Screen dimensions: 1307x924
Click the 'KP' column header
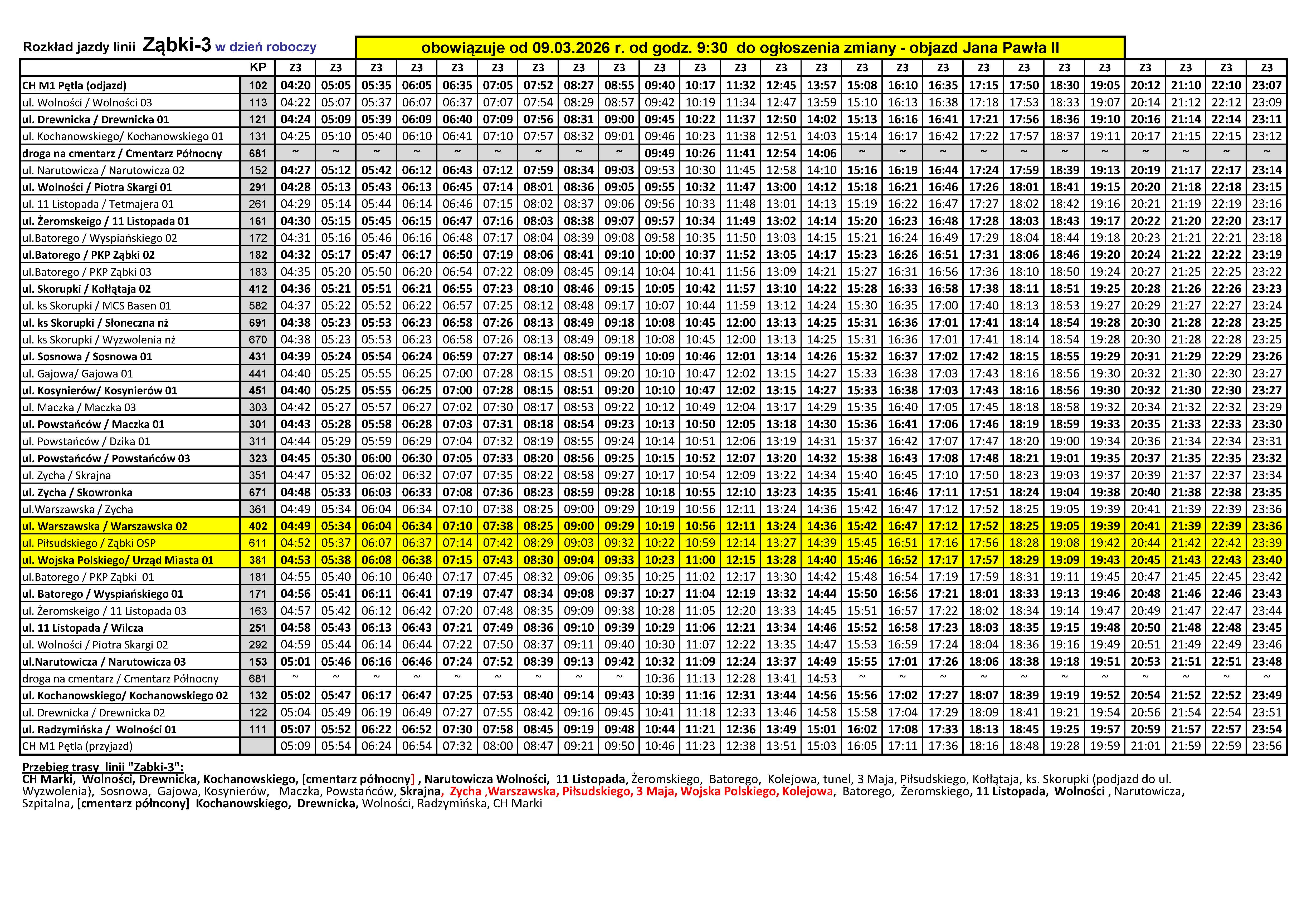[258, 68]
